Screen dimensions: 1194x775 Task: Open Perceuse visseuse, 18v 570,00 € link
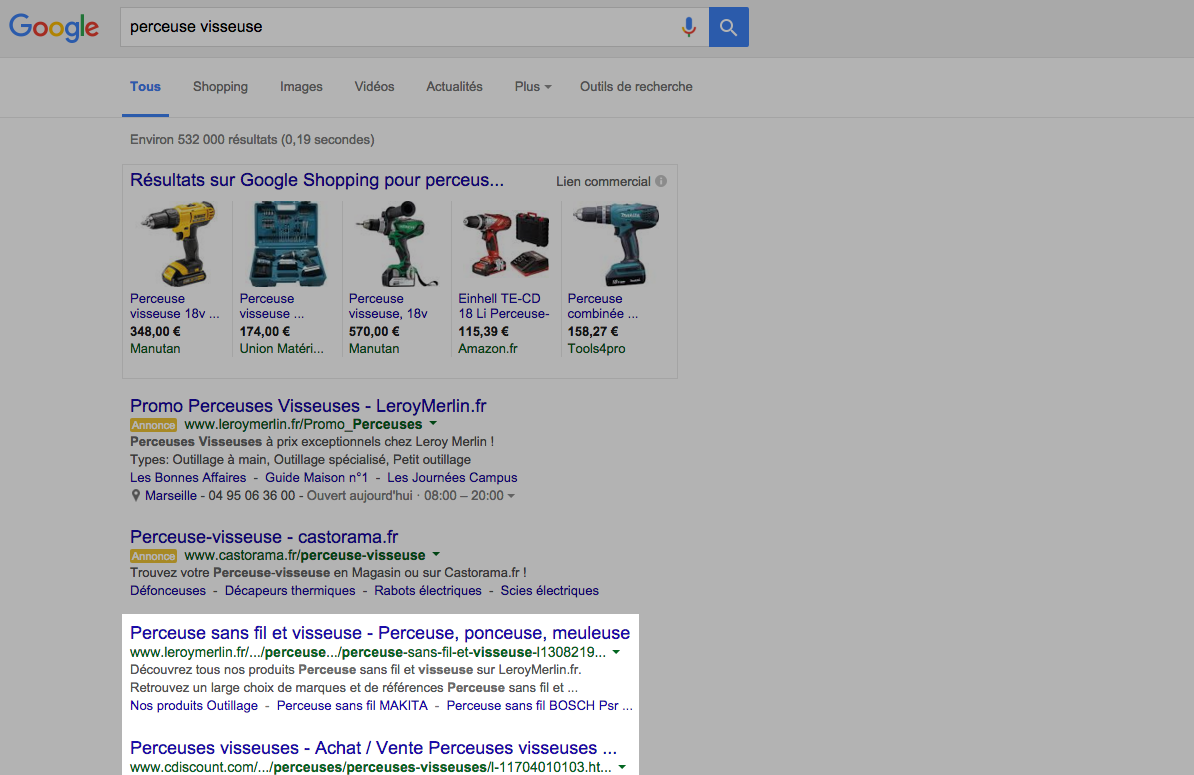tap(388, 306)
